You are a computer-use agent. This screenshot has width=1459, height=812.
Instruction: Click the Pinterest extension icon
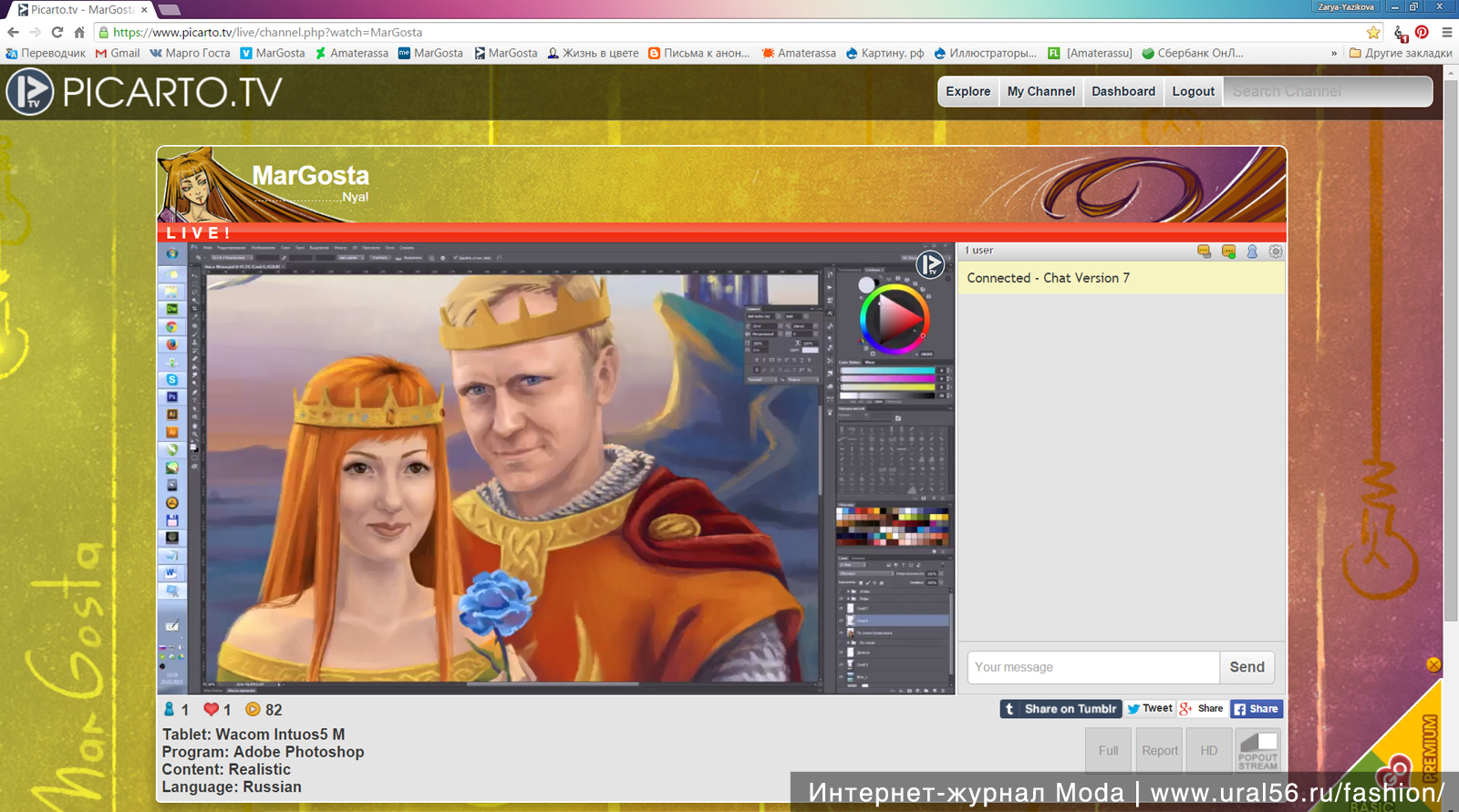(1422, 32)
